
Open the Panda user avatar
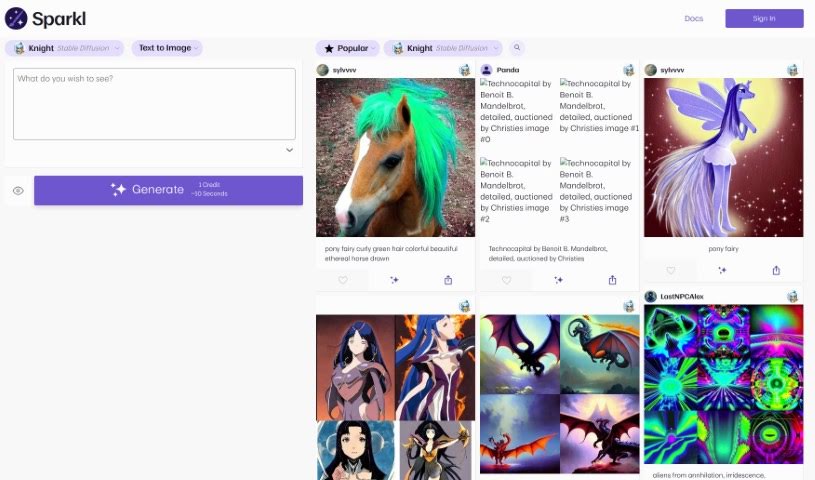coord(487,70)
